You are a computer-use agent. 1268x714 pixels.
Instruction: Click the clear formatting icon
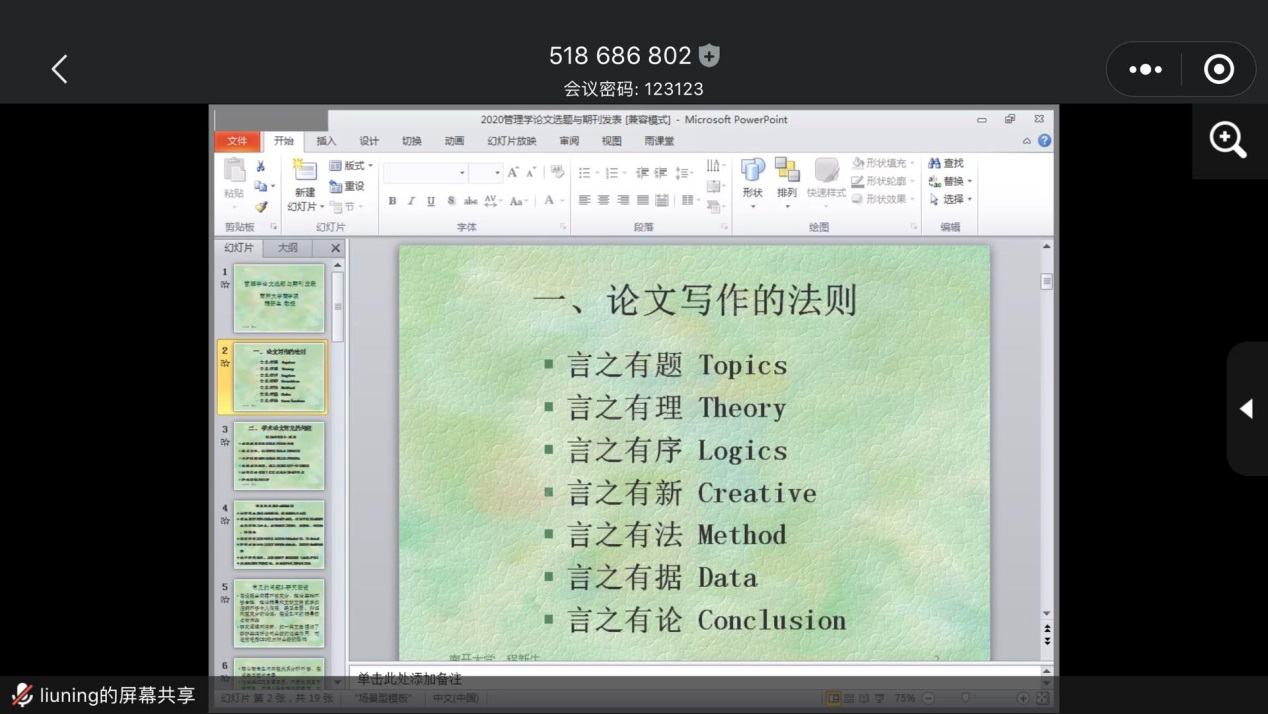click(557, 173)
